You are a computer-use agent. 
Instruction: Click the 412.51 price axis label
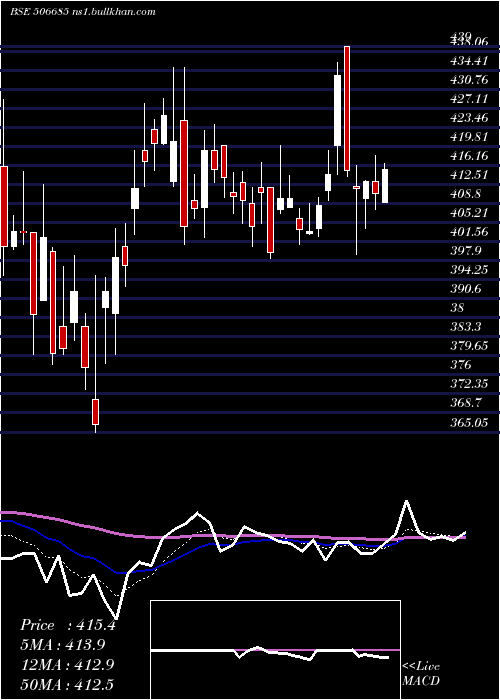coord(470,175)
